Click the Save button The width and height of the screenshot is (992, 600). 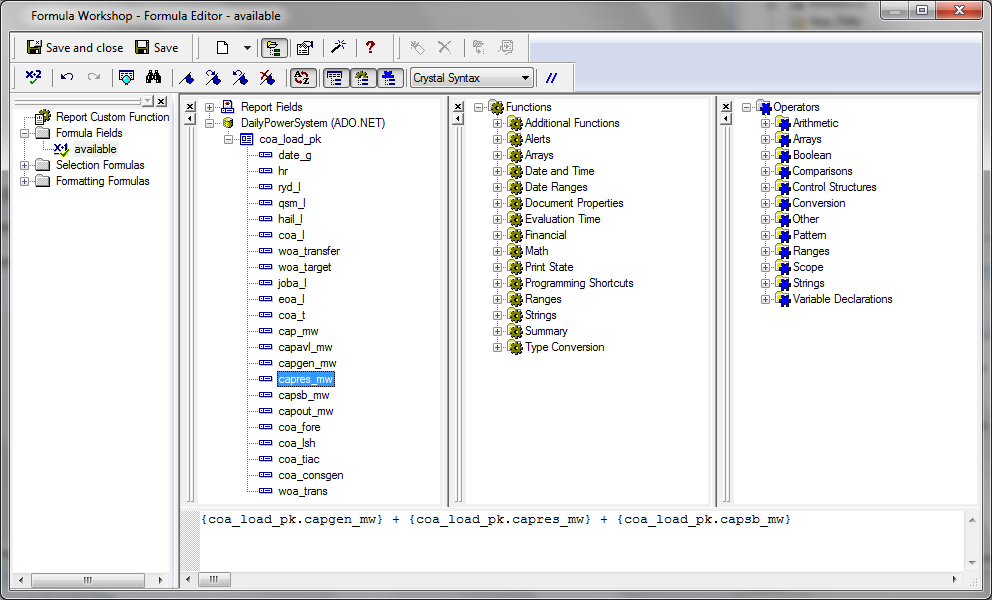pyautogui.click(x=157, y=47)
